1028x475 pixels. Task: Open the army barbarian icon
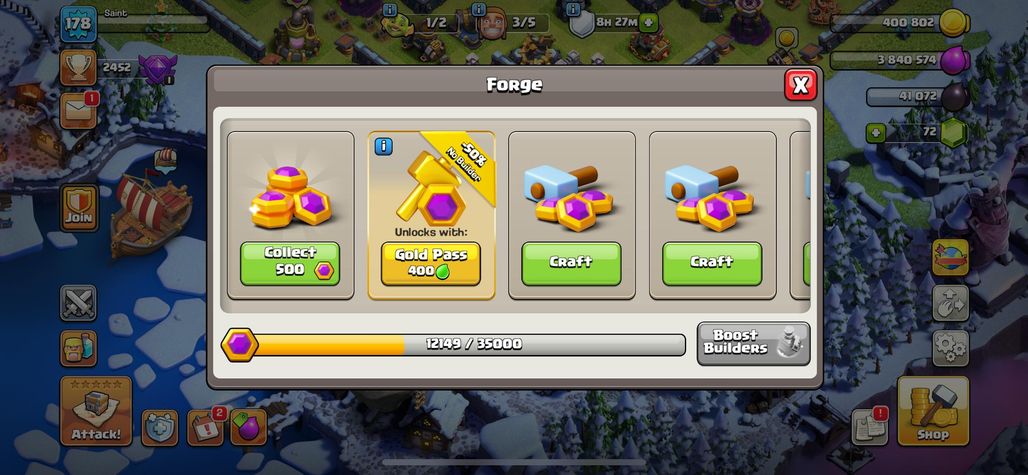pos(79,348)
